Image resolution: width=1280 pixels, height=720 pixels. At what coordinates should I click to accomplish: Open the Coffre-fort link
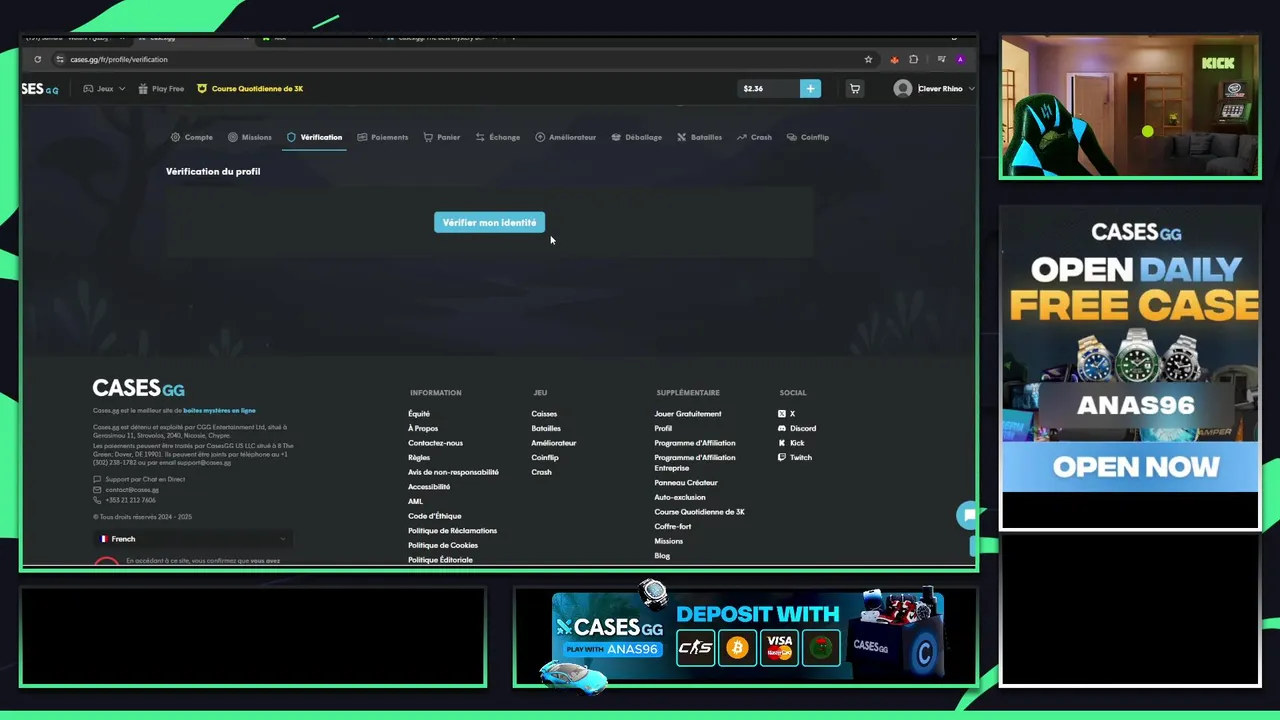tap(673, 527)
